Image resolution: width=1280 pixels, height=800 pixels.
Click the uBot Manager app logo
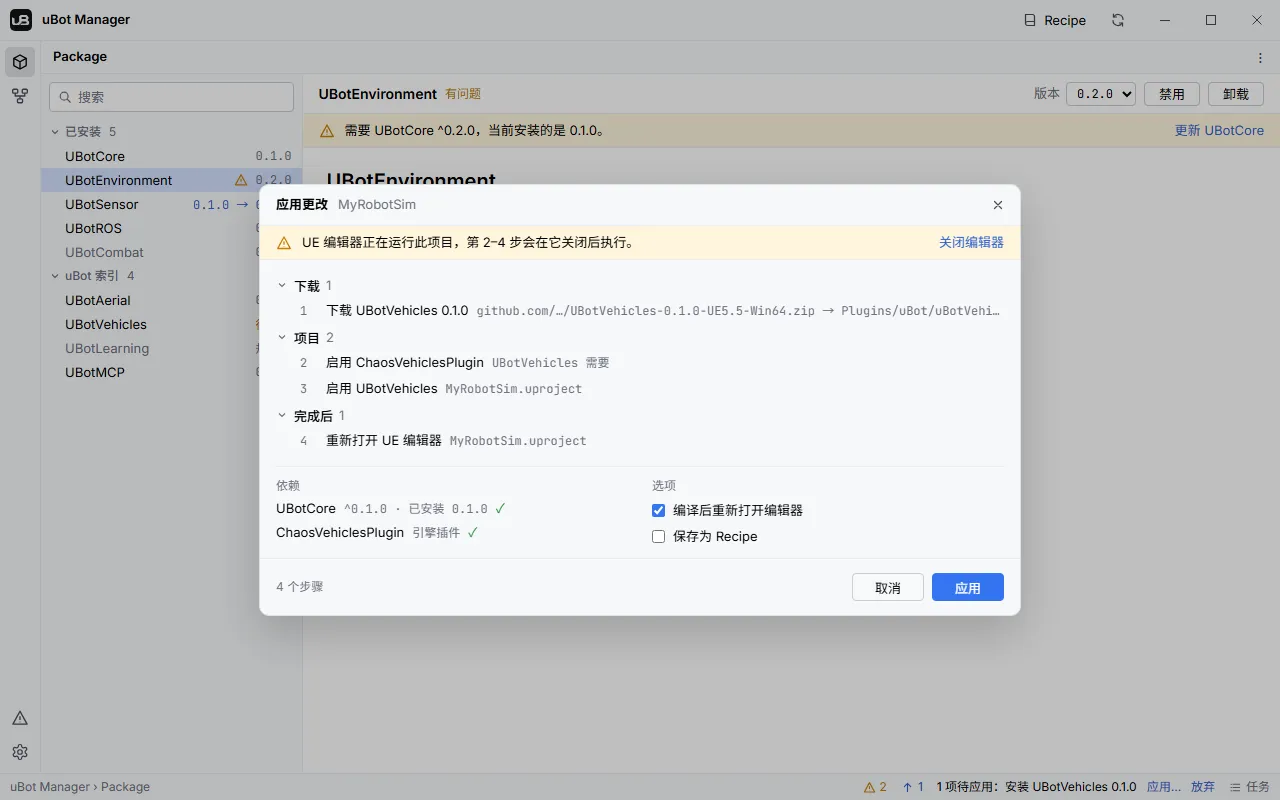click(21, 20)
